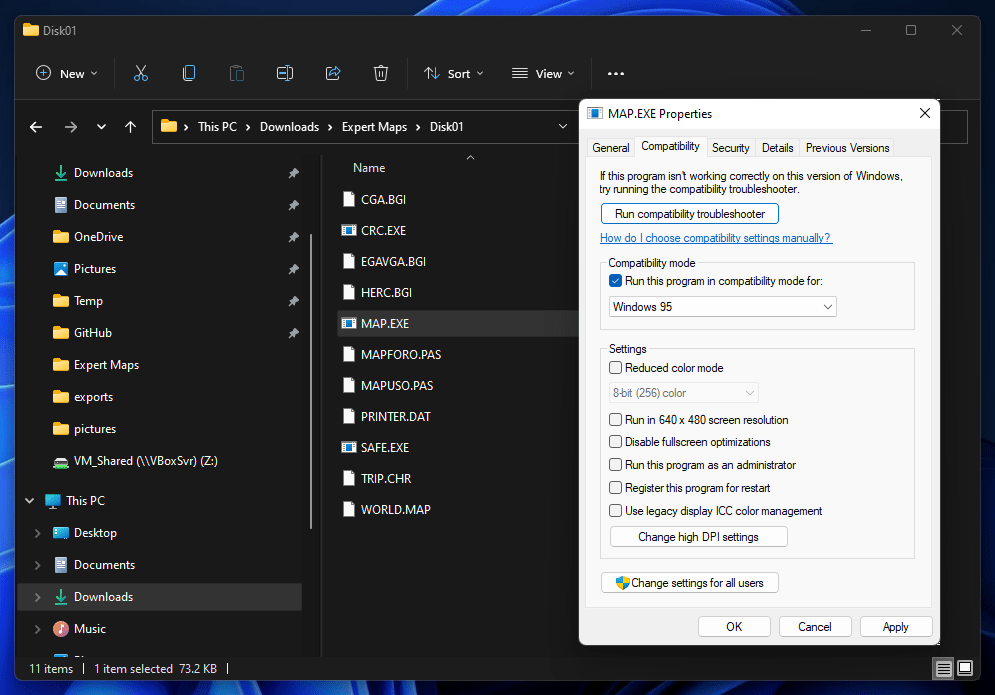Check Run this program as an administrator
Screen dimensions: 995x695
pyautogui.click(x=616, y=465)
